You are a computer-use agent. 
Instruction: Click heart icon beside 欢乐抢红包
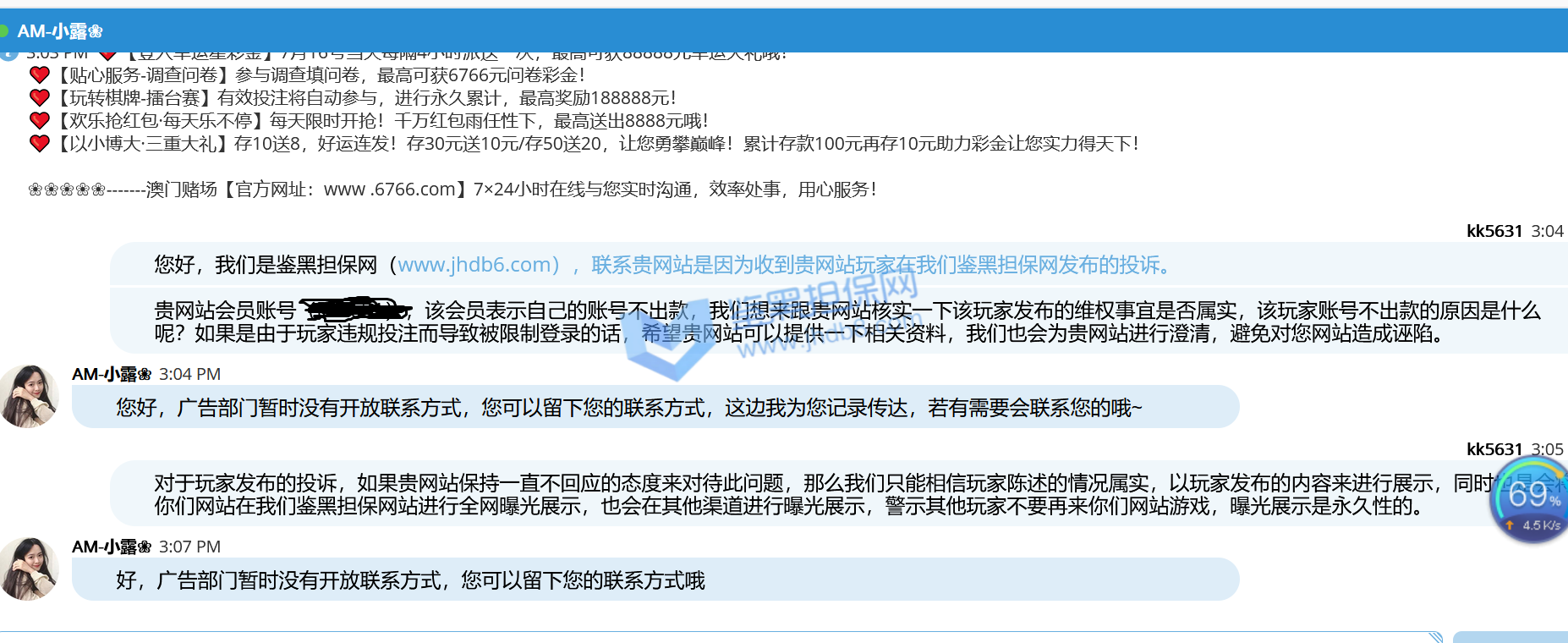point(40,121)
